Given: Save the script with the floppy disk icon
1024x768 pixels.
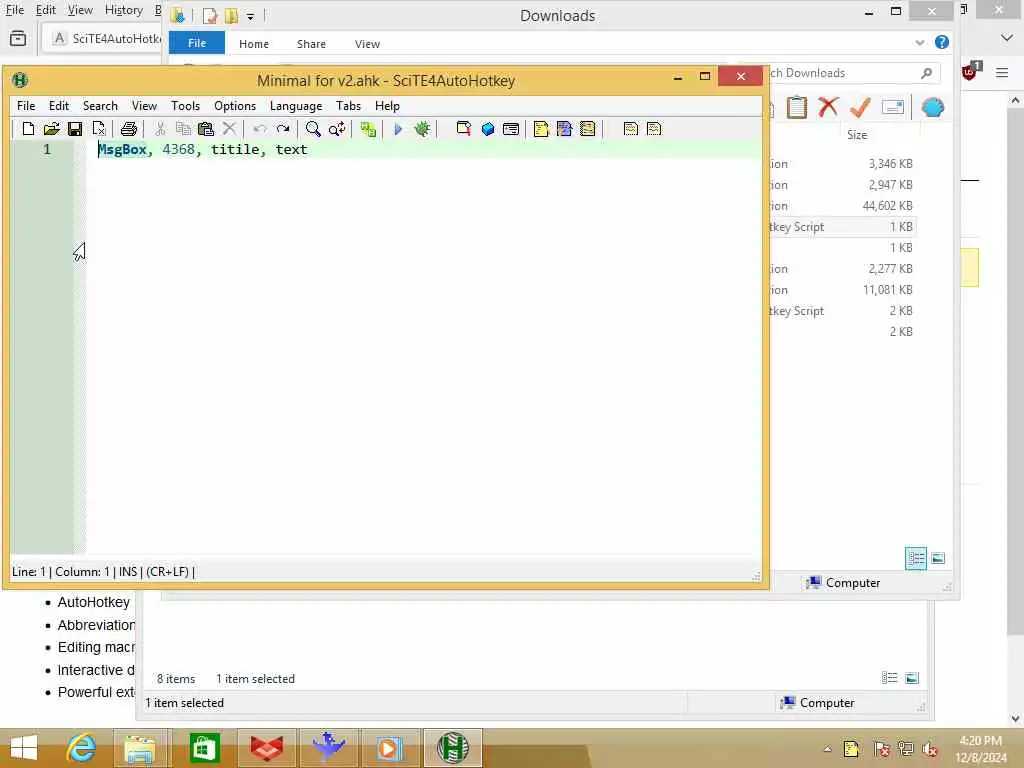Looking at the screenshot, I should coord(75,129).
